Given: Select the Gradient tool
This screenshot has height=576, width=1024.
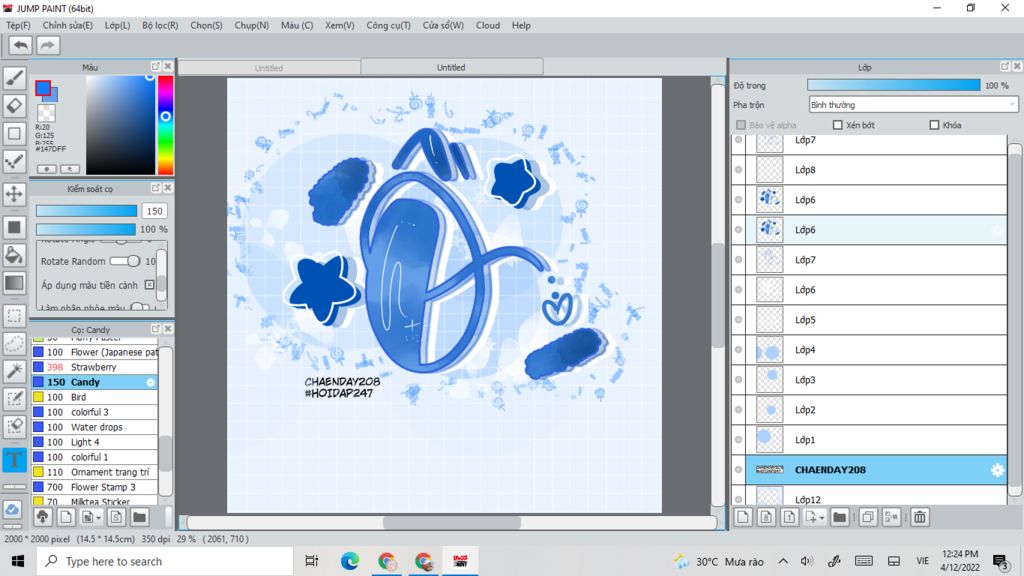Looking at the screenshot, I should [14, 283].
